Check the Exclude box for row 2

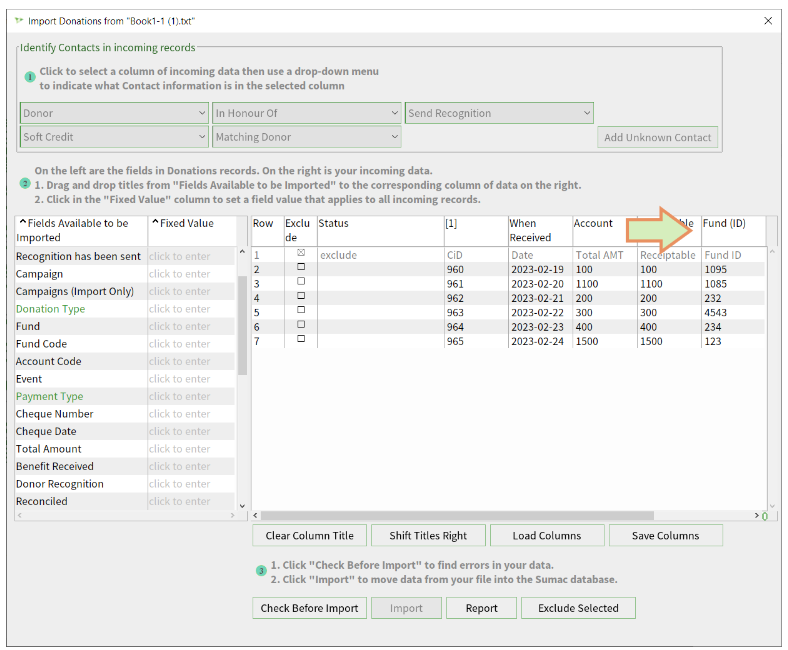pyautogui.click(x=301, y=267)
